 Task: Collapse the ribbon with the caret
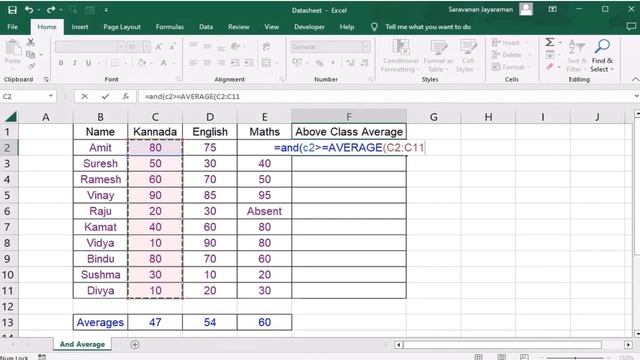635,79
